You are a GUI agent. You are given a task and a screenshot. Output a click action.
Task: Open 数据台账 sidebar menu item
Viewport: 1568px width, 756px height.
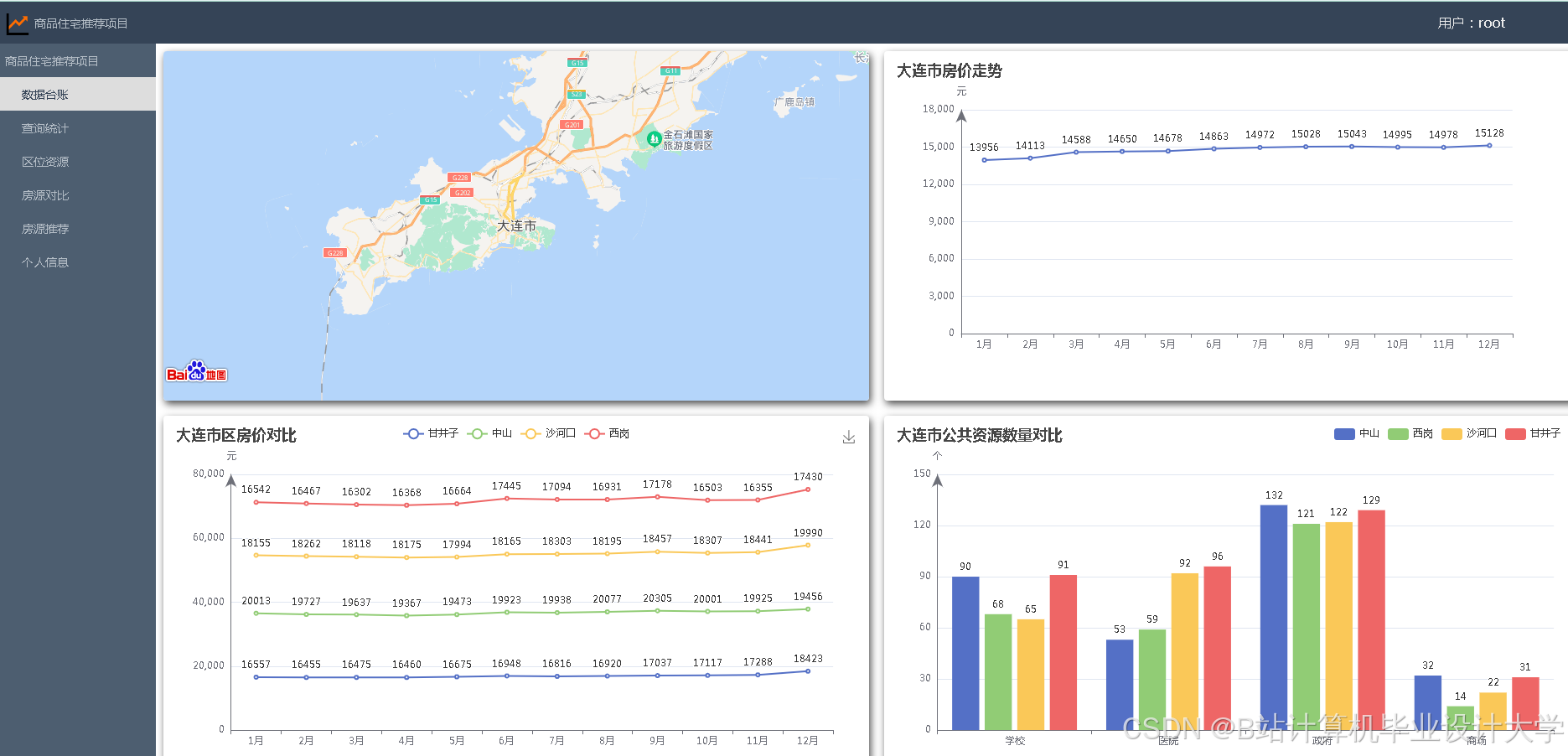pyautogui.click(x=78, y=94)
